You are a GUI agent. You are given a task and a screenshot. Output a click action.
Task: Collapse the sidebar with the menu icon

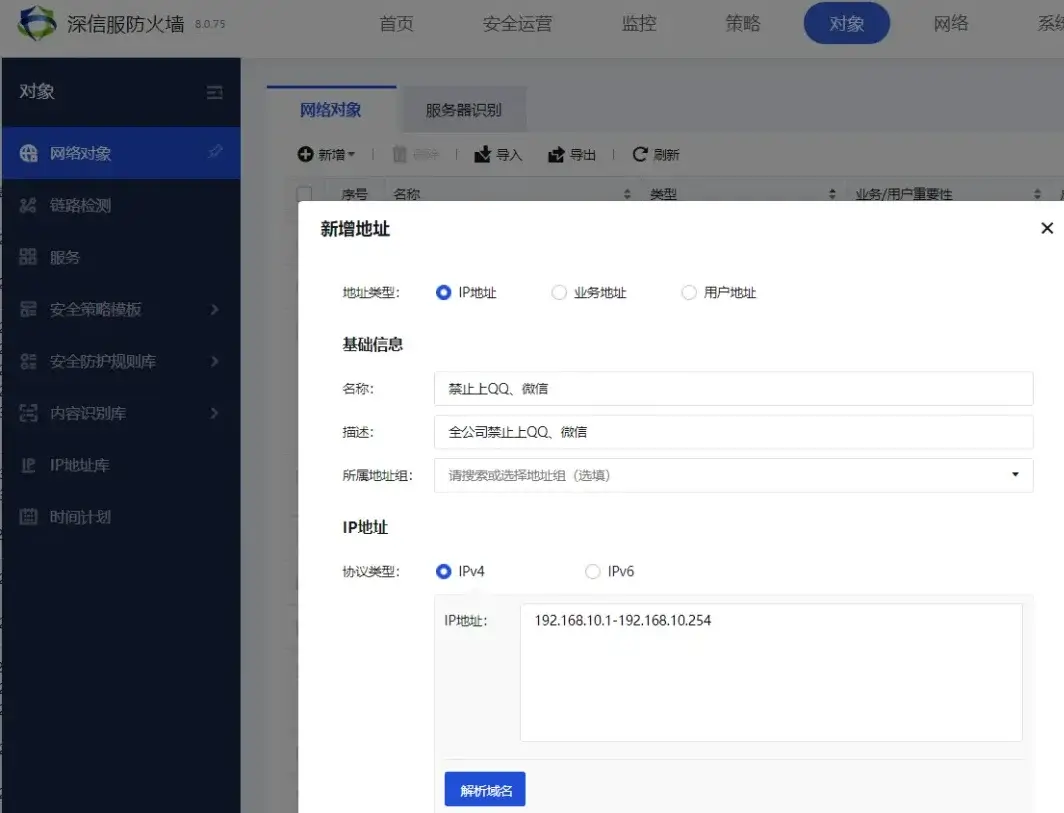coord(214,92)
